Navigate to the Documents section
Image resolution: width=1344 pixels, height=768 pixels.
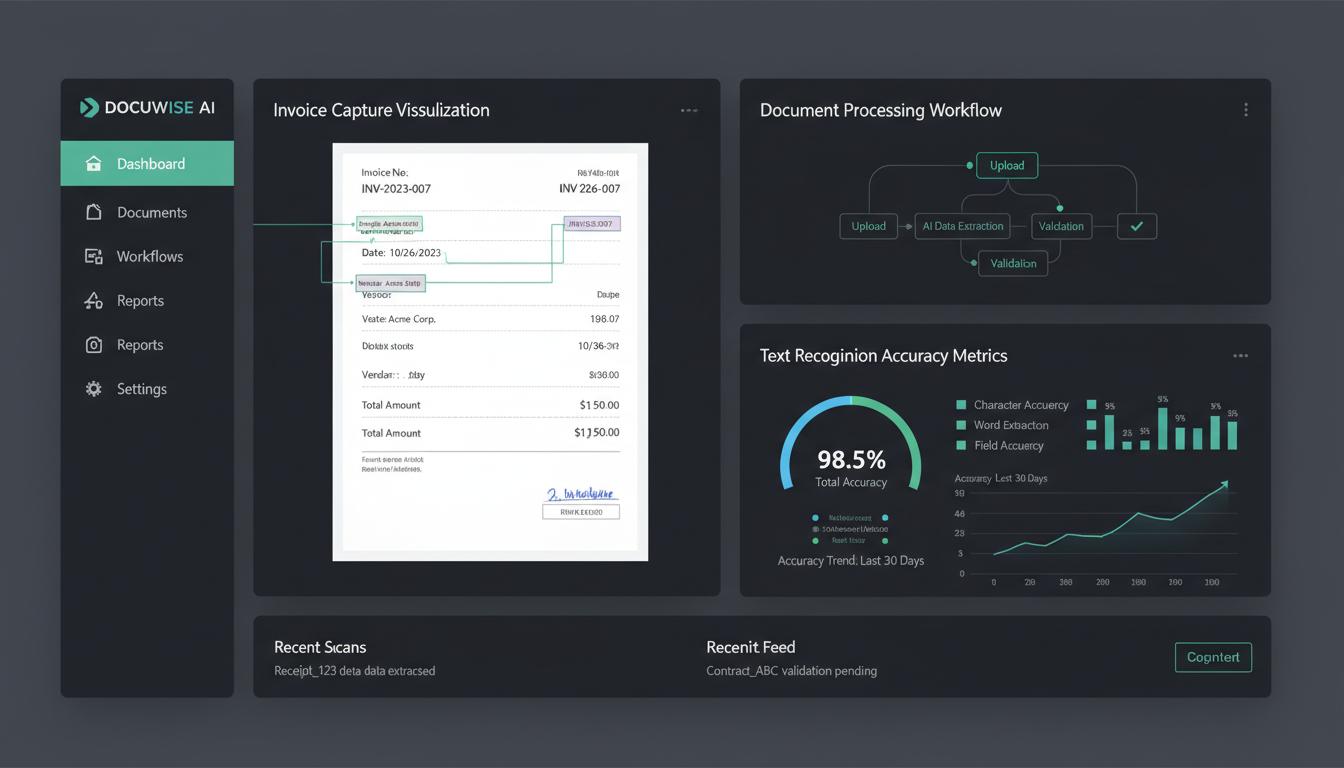point(152,212)
